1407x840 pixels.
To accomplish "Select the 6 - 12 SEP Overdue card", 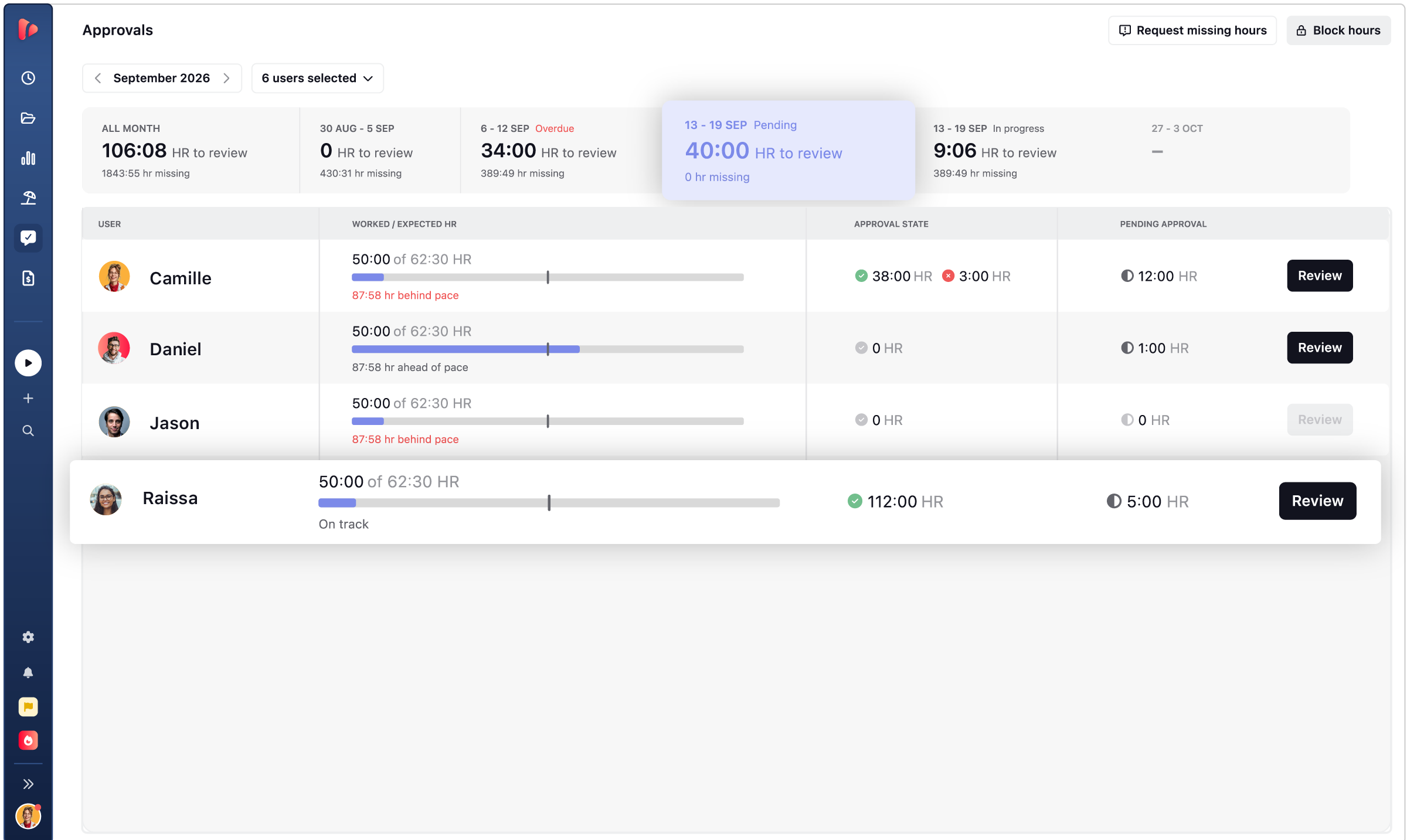I will tap(561, 150).
